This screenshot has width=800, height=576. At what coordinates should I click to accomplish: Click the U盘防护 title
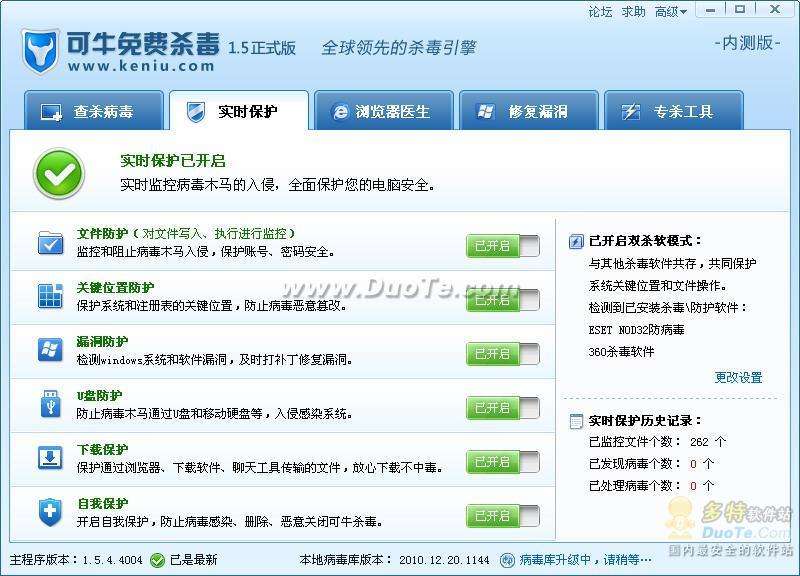(x=99, y=395)
